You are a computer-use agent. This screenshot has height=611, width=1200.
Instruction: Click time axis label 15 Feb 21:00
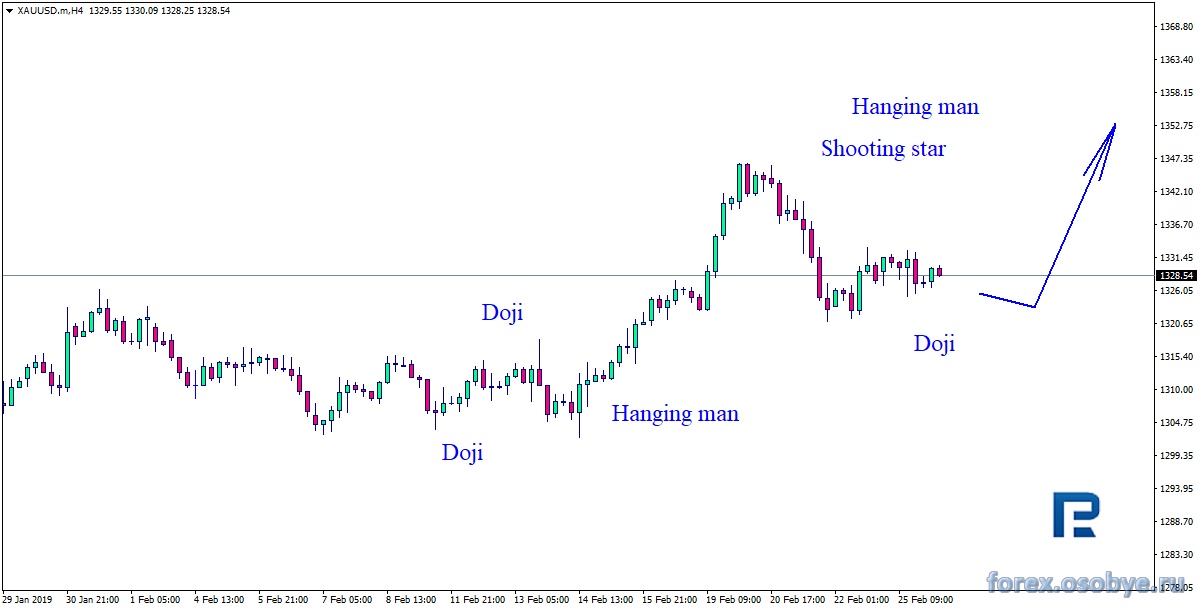coord(670,600)
